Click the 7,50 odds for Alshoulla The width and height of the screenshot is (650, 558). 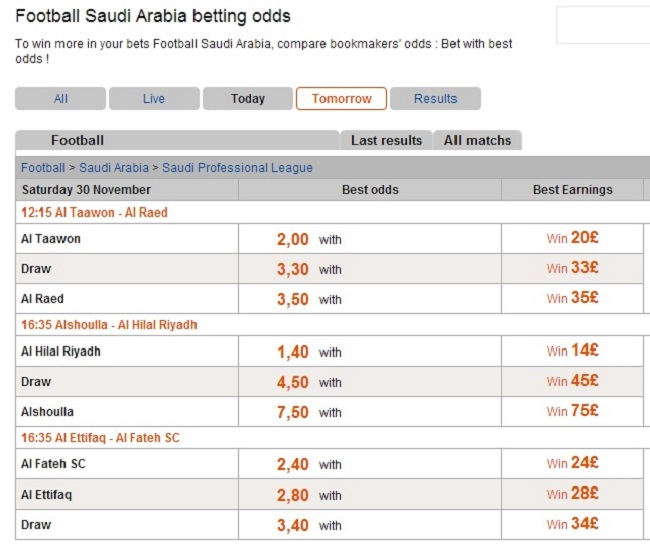(293, 412)
